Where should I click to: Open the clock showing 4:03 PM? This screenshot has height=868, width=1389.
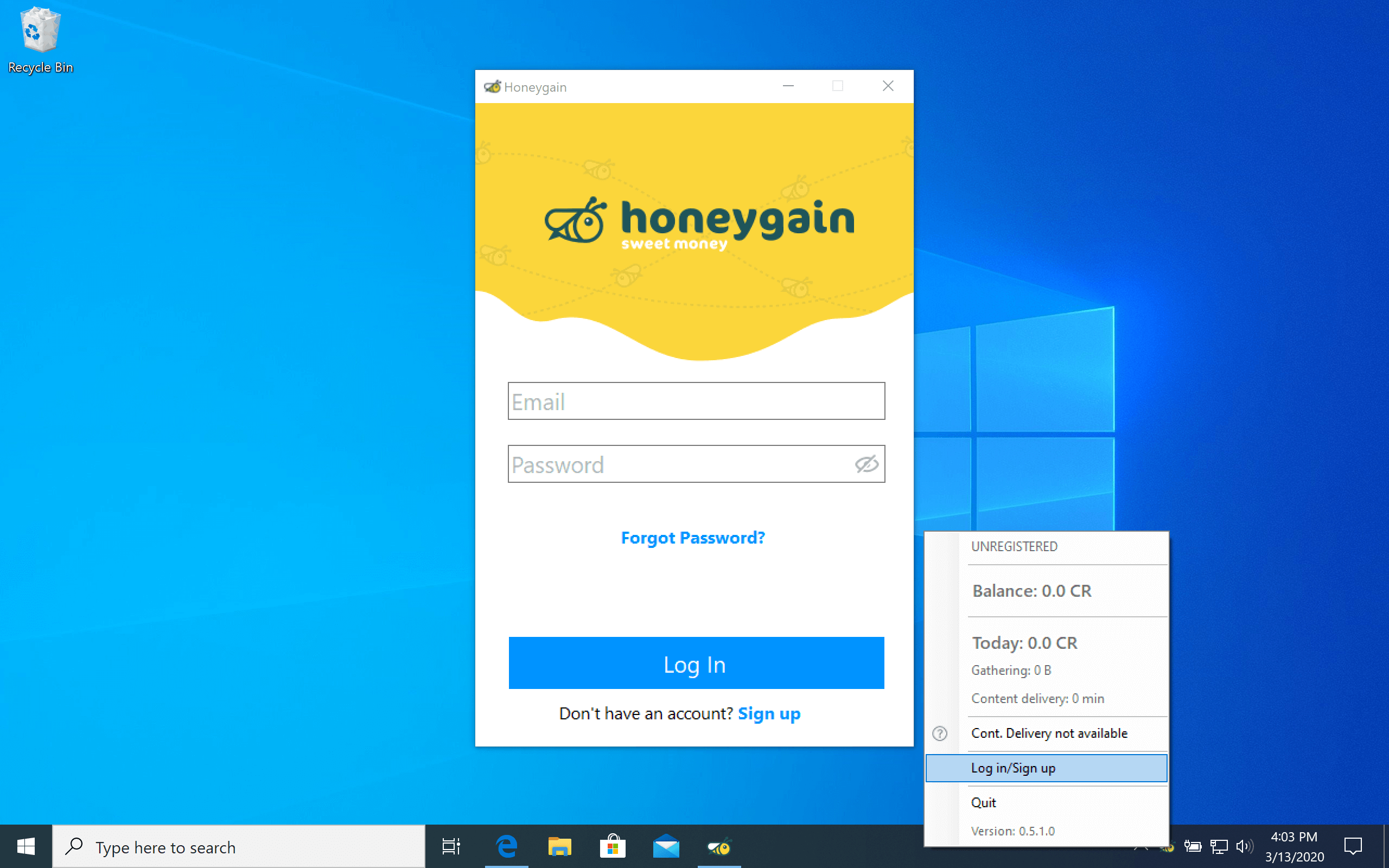[1294, 846]
